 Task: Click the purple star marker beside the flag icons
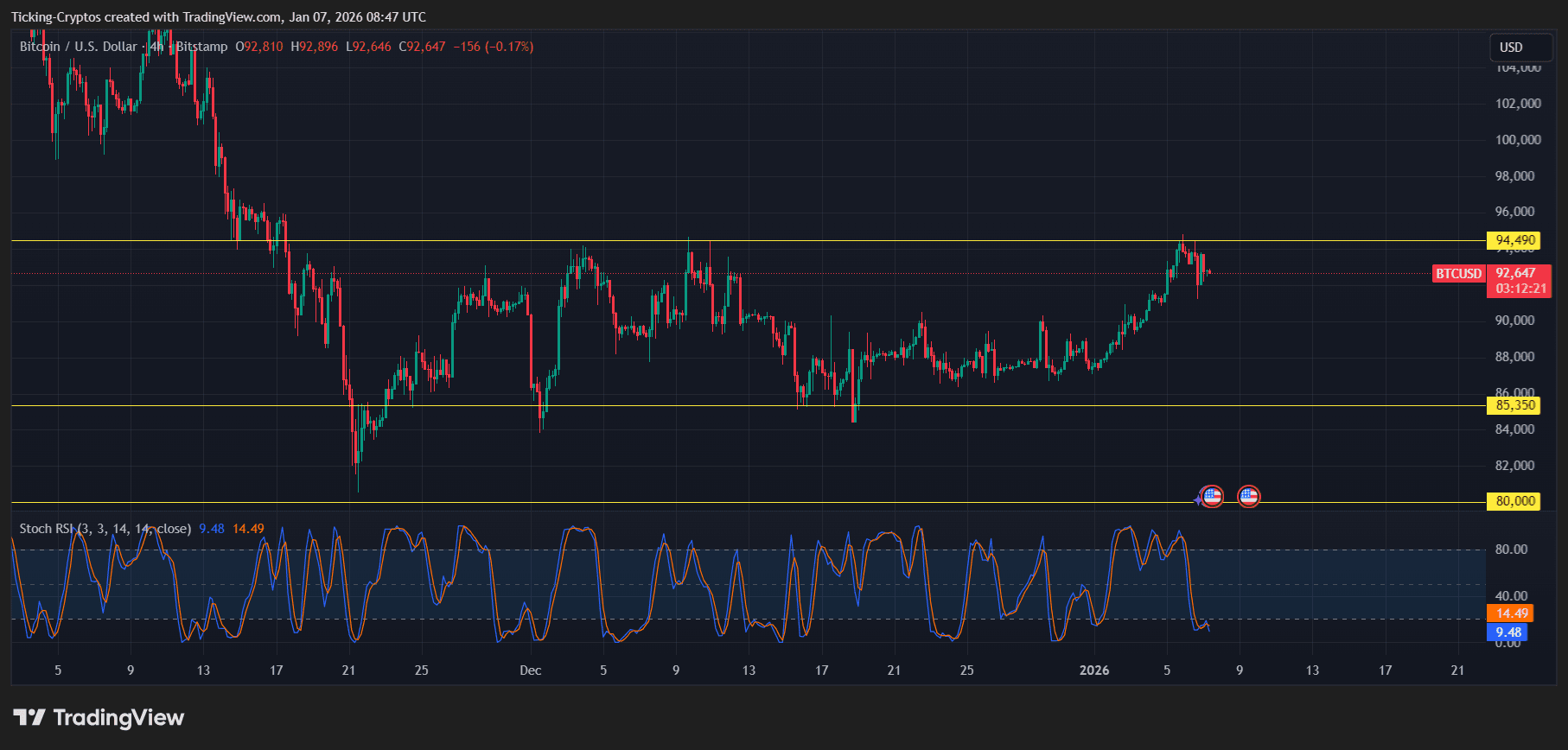click(1197, 499)
